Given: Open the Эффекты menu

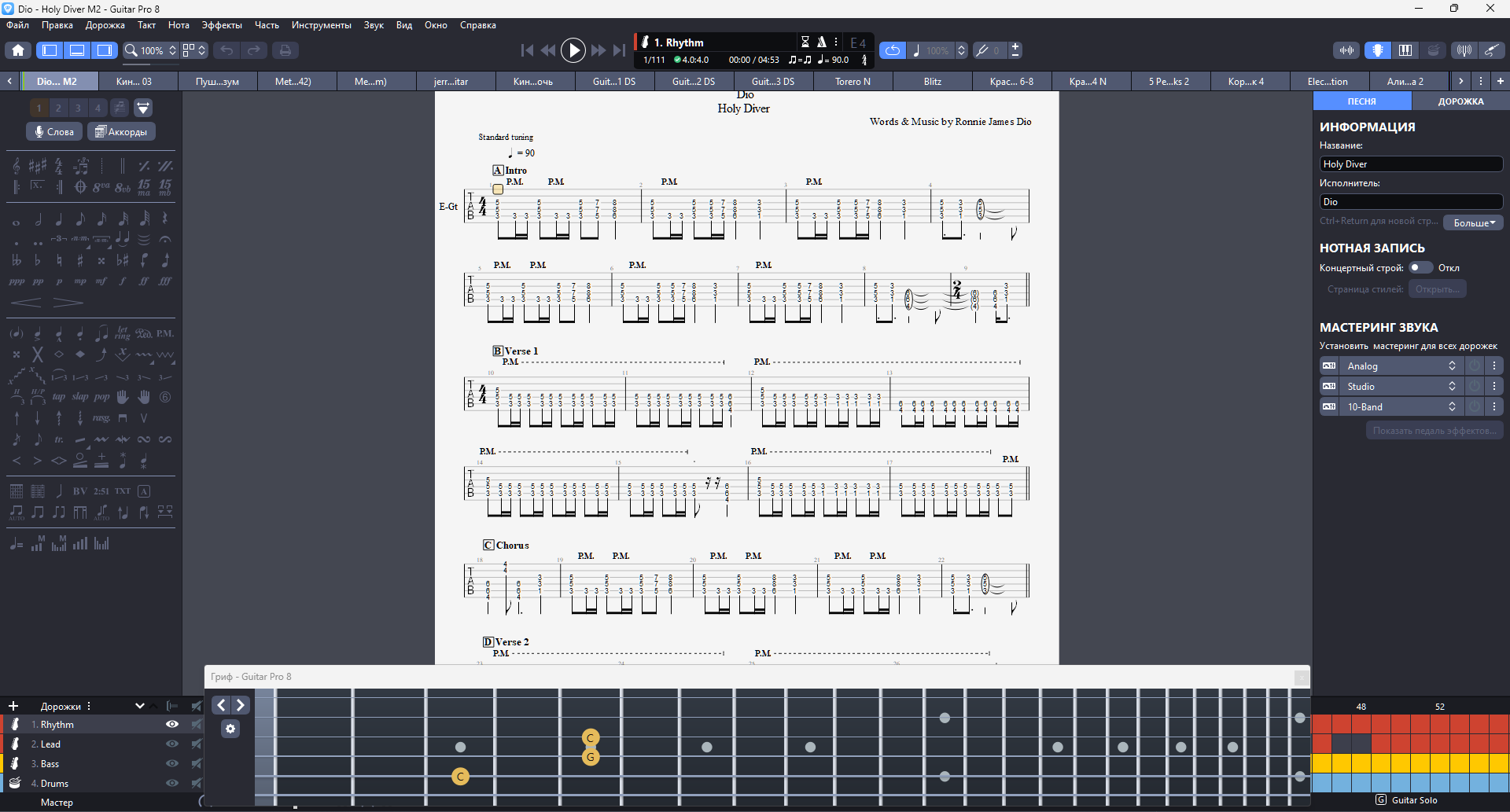Looking at the screenshot, I should (222, 25).
